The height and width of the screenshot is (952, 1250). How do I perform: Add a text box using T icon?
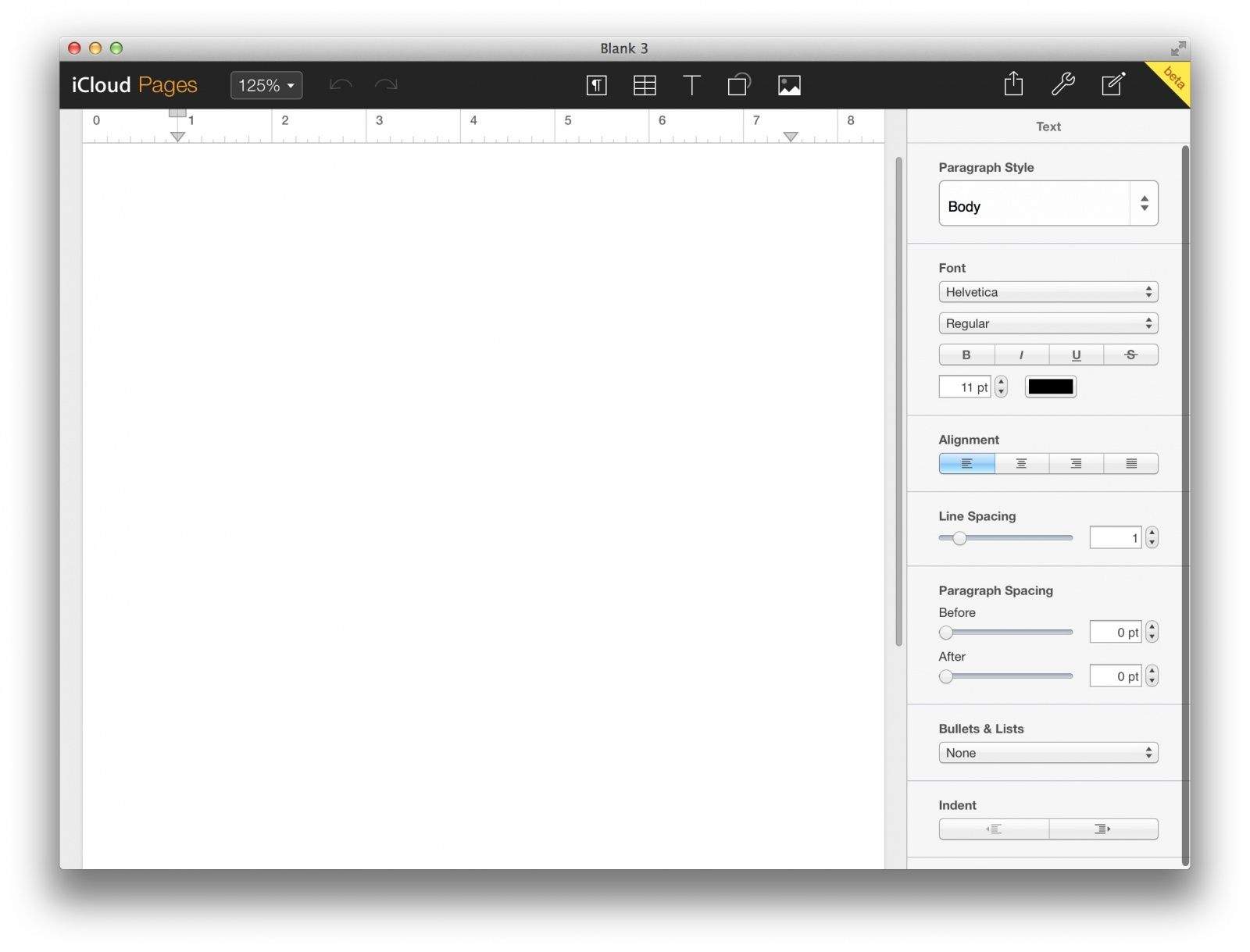click(x=691, y=85)
